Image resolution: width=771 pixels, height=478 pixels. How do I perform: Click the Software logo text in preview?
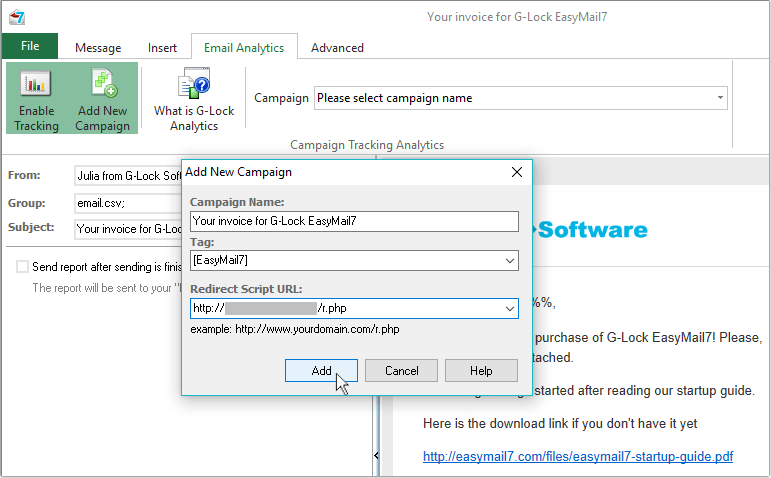pyautogui.click(x=593, y=230)
